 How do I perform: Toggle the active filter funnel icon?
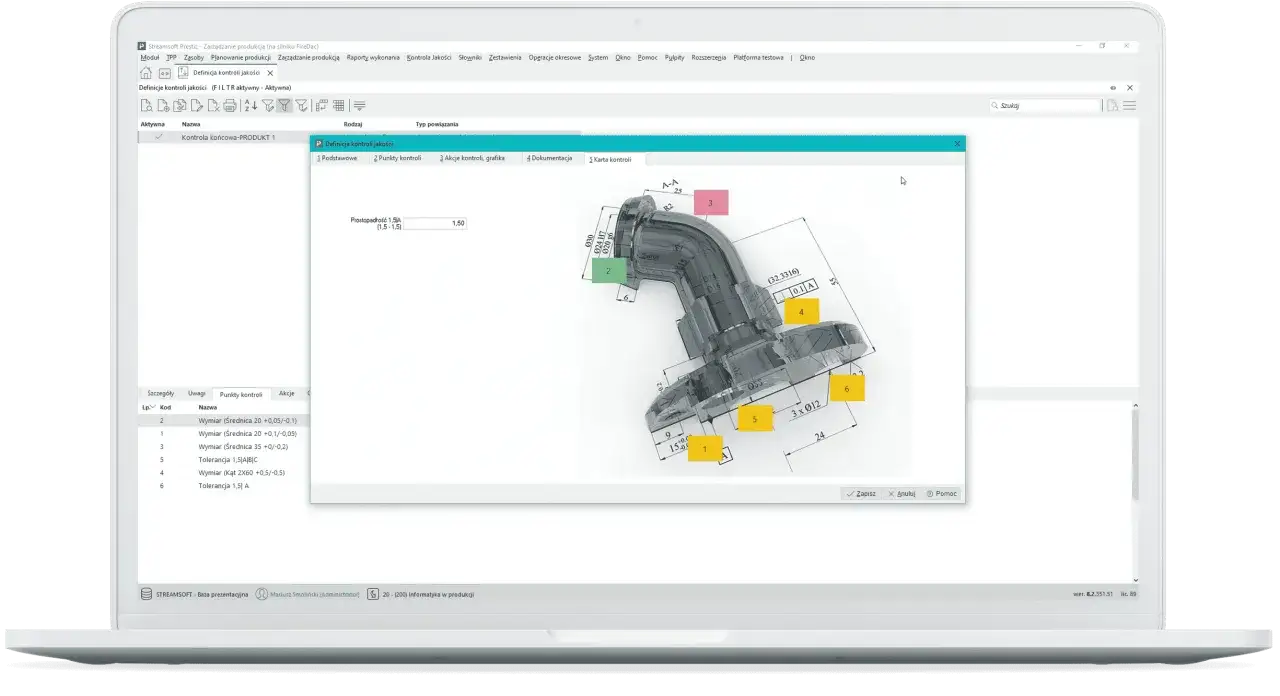284,105
